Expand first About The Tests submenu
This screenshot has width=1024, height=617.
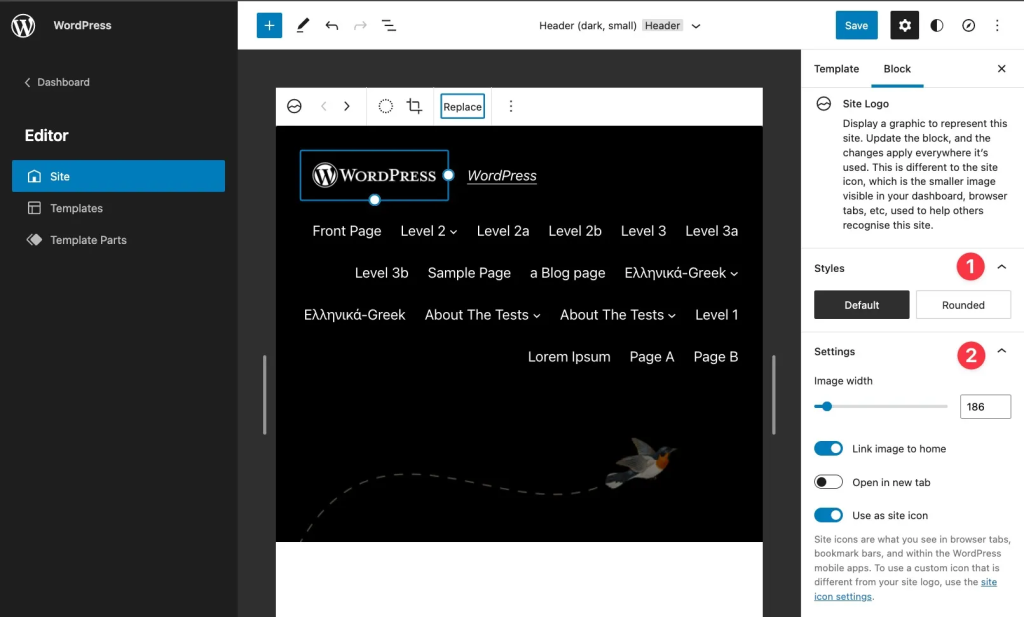pyautogui.click(x=537, y=316)
